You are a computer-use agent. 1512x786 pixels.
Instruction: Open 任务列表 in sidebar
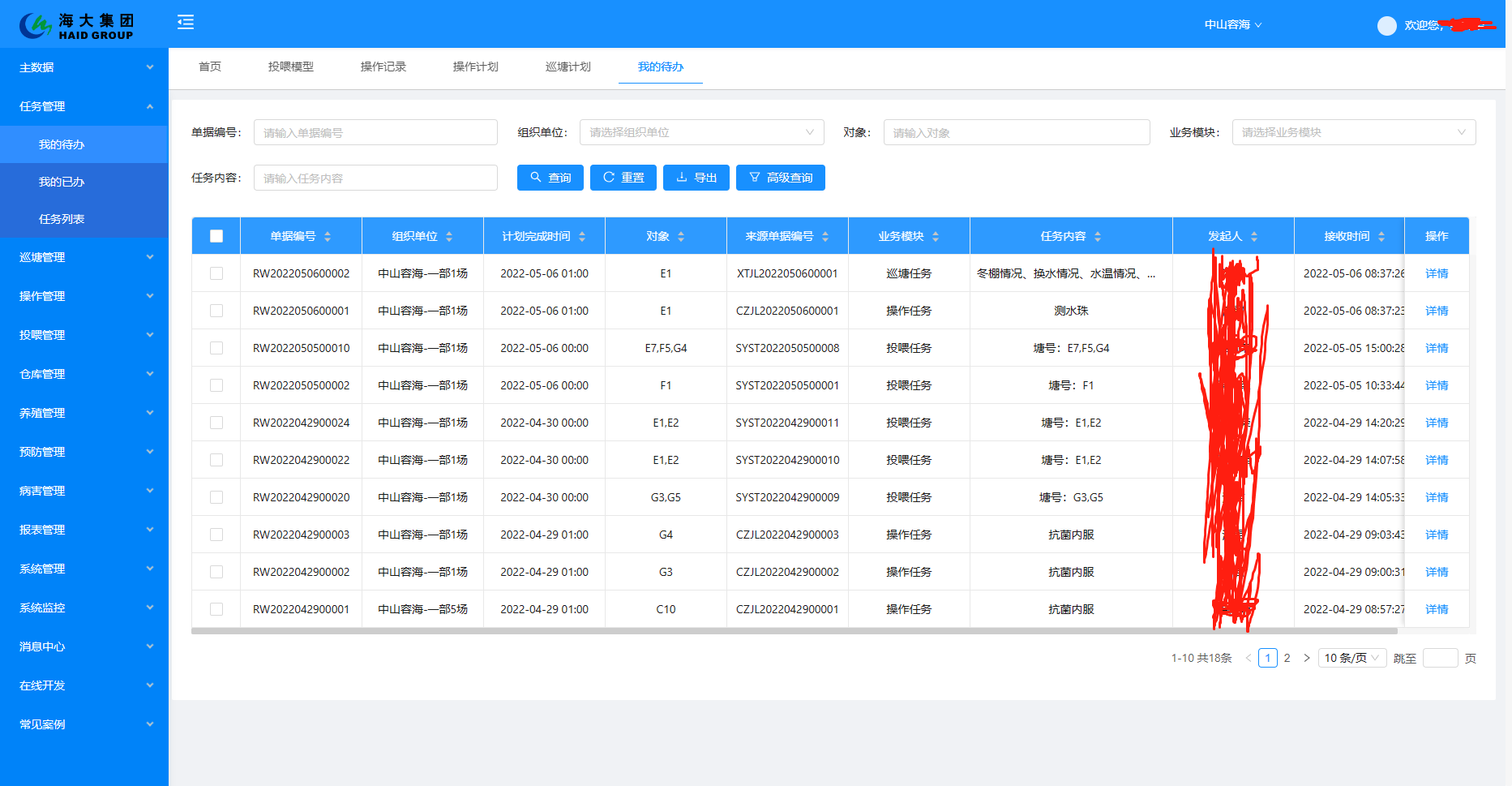tap(84, 219)
